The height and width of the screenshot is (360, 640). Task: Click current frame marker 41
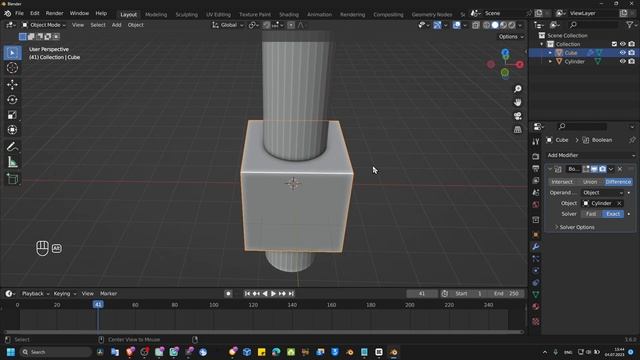[98, 304]
